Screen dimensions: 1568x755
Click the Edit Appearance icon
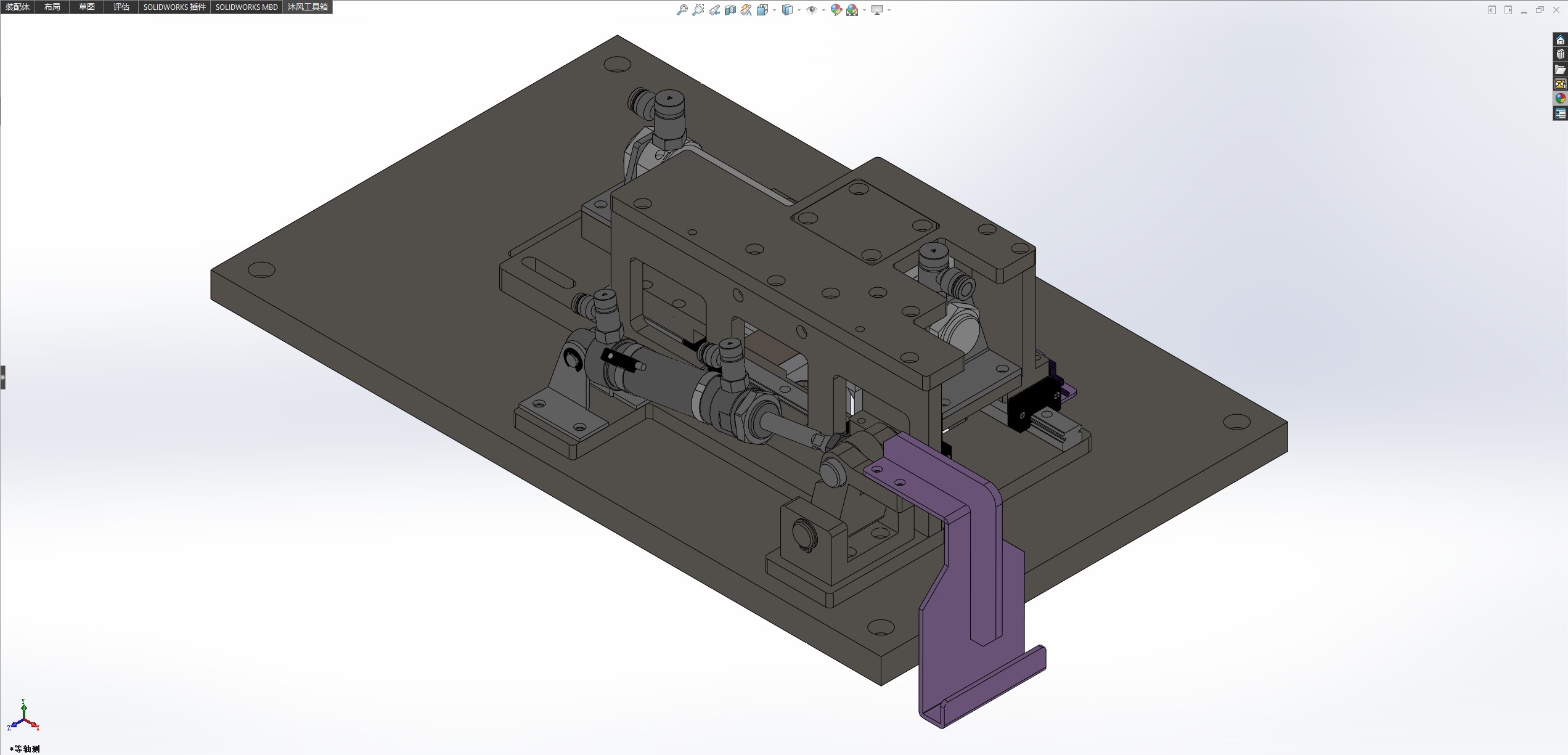pyautogui.click(x=836, y=10)
